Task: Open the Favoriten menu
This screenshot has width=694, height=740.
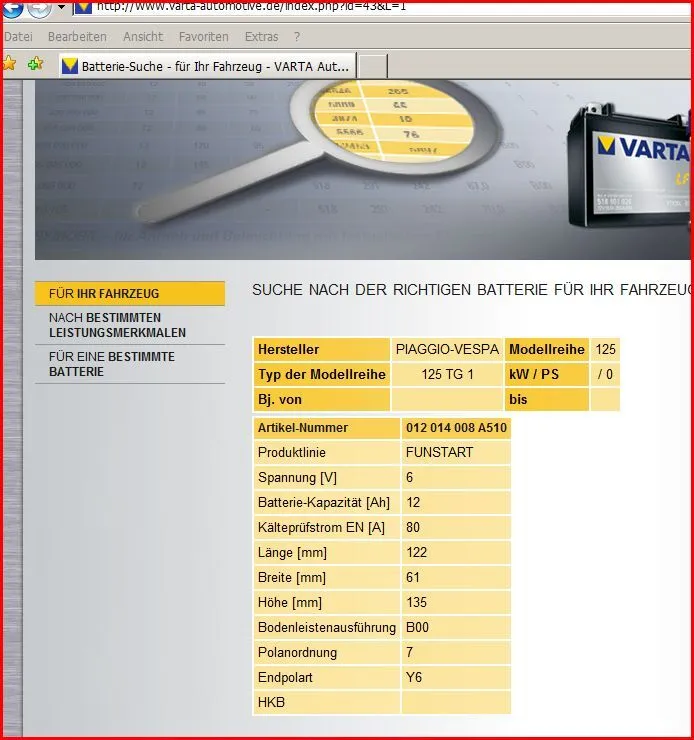Action: click(x=204, y=37)
